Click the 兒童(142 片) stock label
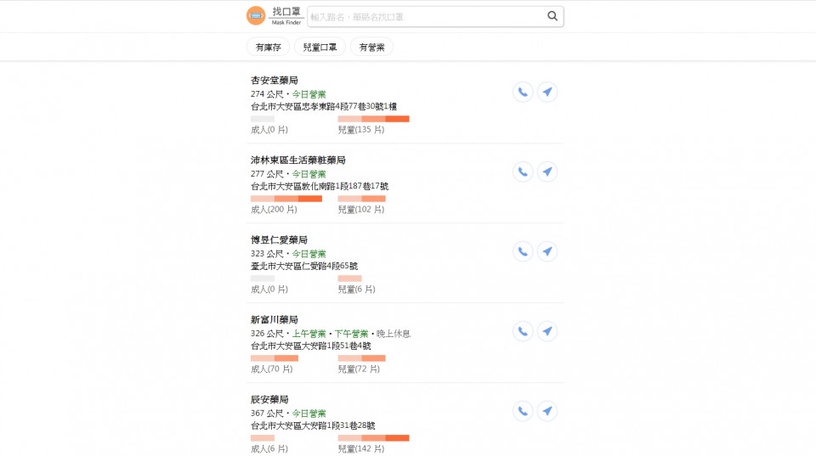 (x=361, y=449)
